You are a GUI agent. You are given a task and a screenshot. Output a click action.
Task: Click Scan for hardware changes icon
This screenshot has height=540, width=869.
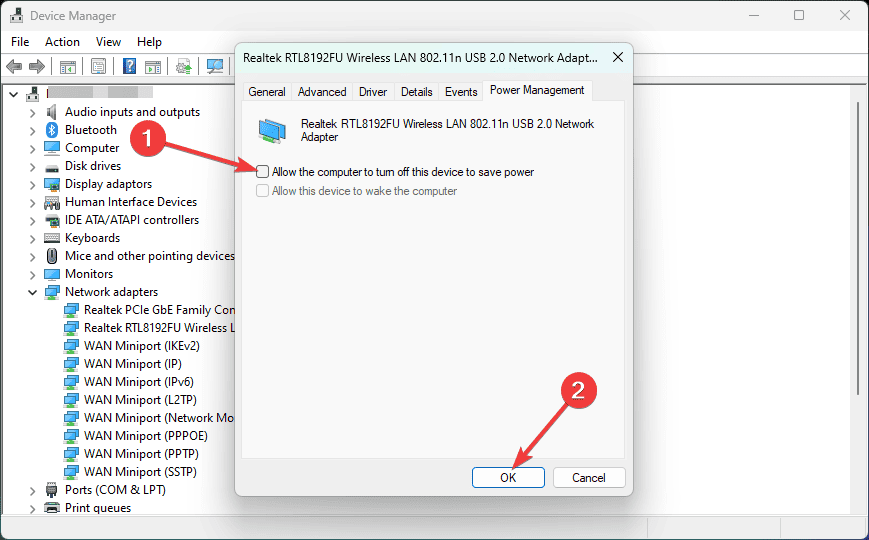(x=214, y=67)
